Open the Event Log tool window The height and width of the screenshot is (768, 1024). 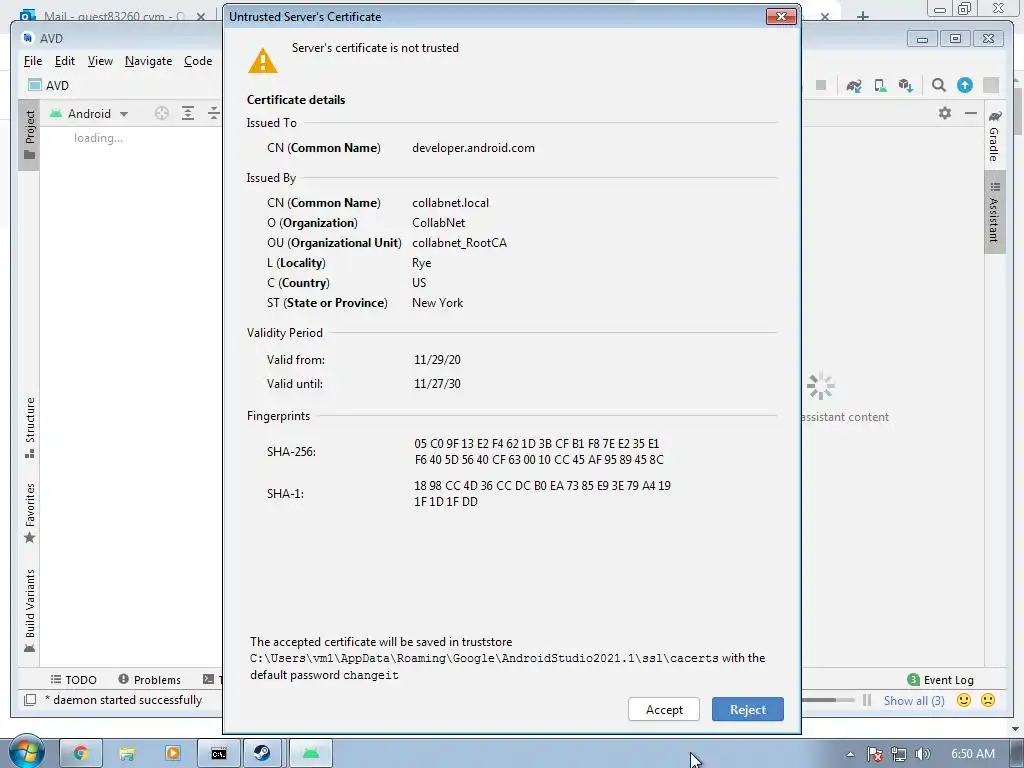coord(940,680)
